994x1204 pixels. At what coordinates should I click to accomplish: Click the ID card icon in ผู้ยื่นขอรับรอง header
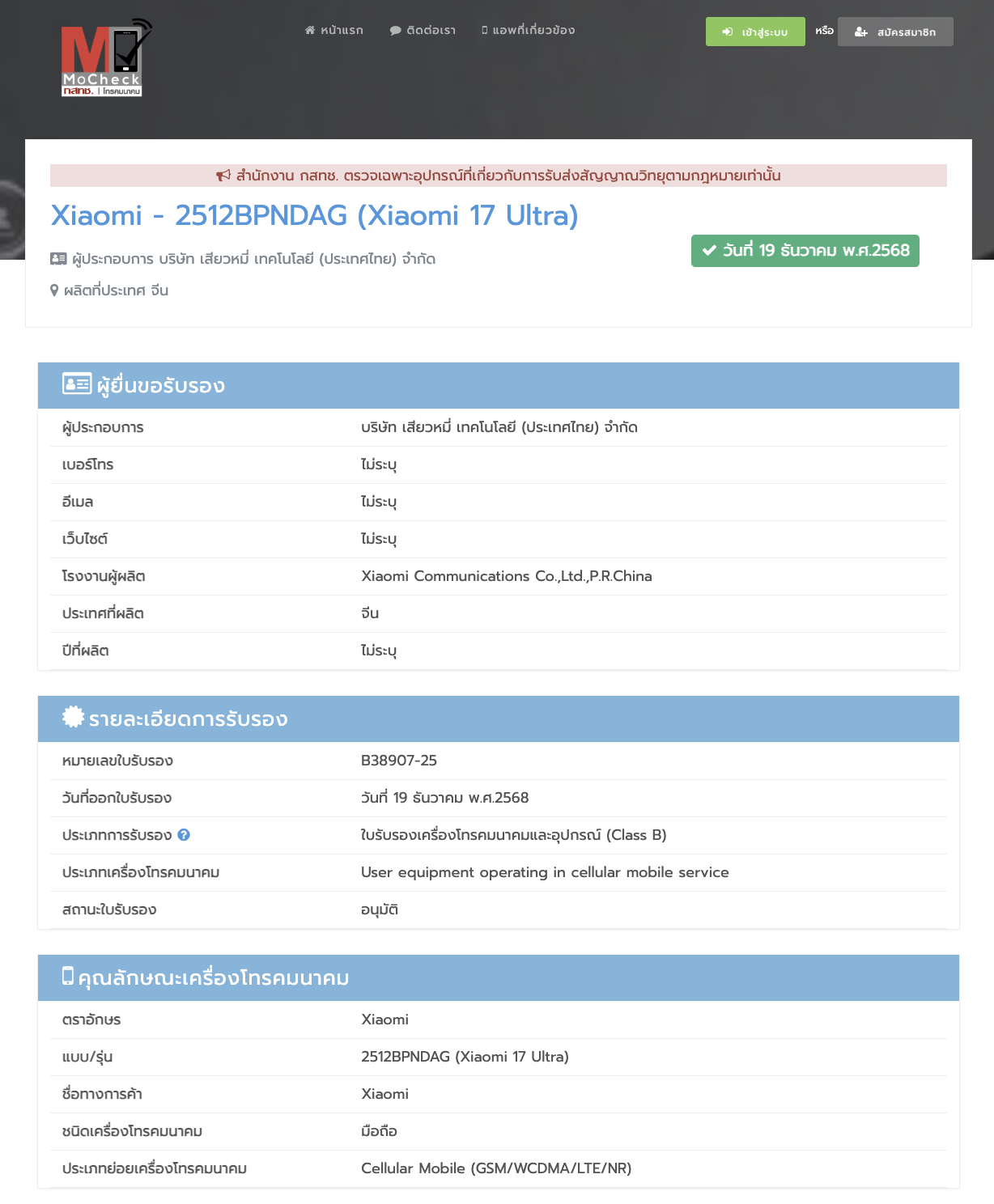[x=77, y=384]
